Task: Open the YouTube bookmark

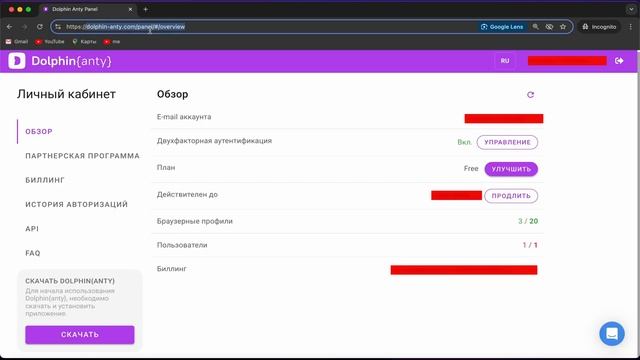Action: click(x=50, y=42)
